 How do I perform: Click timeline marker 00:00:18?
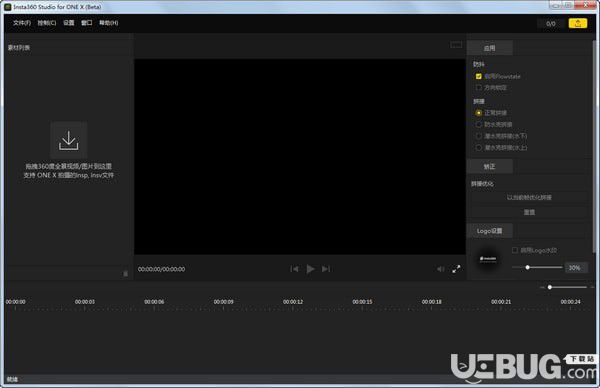tap(432, 302)
